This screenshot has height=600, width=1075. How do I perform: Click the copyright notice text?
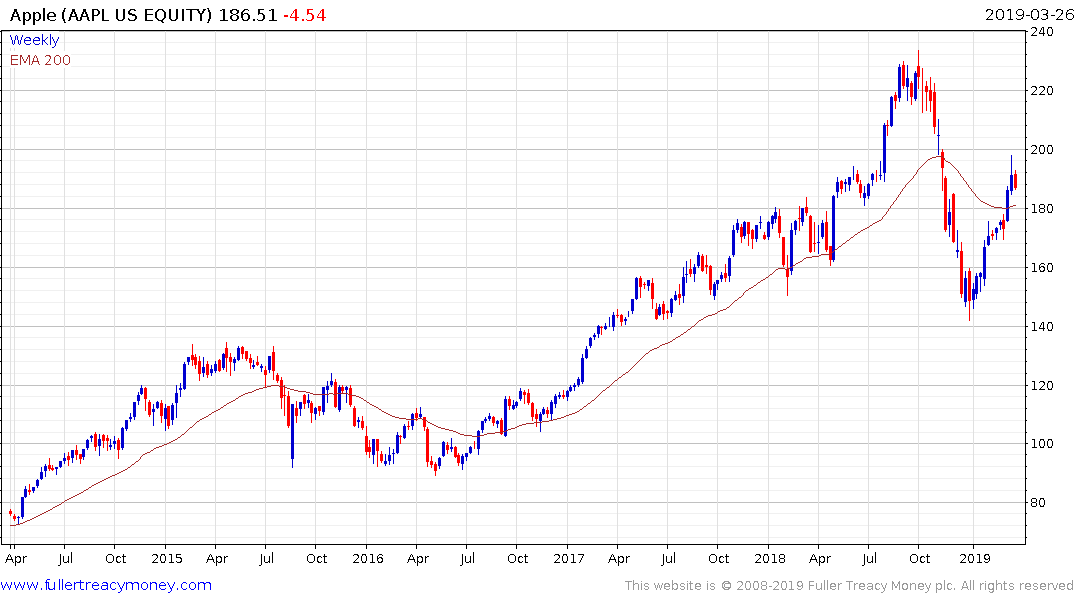[x=849, y=586]
